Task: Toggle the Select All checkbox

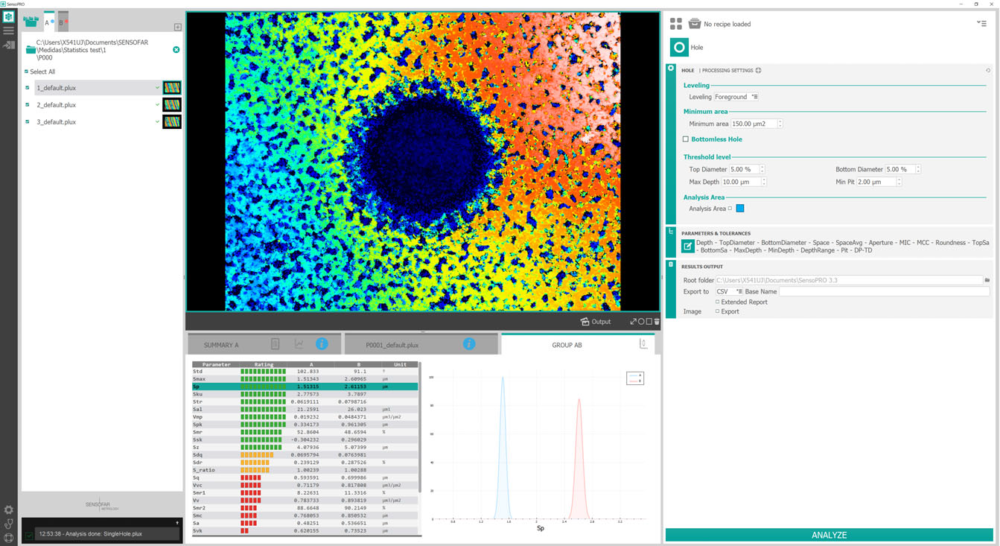Action: pyautogui.click(x=27, y=72)
